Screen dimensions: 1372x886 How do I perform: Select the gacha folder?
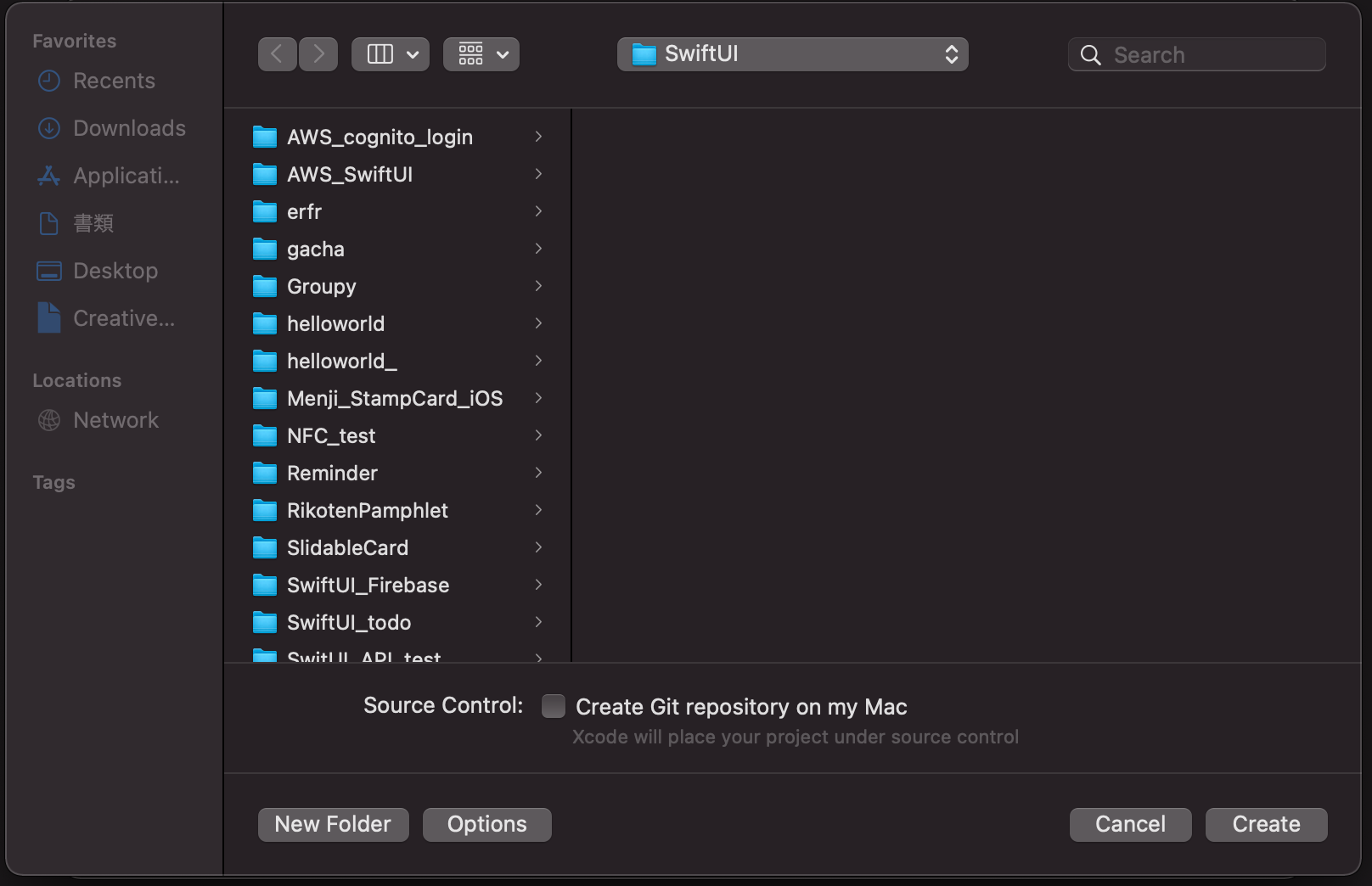click(x=397, y=249)
